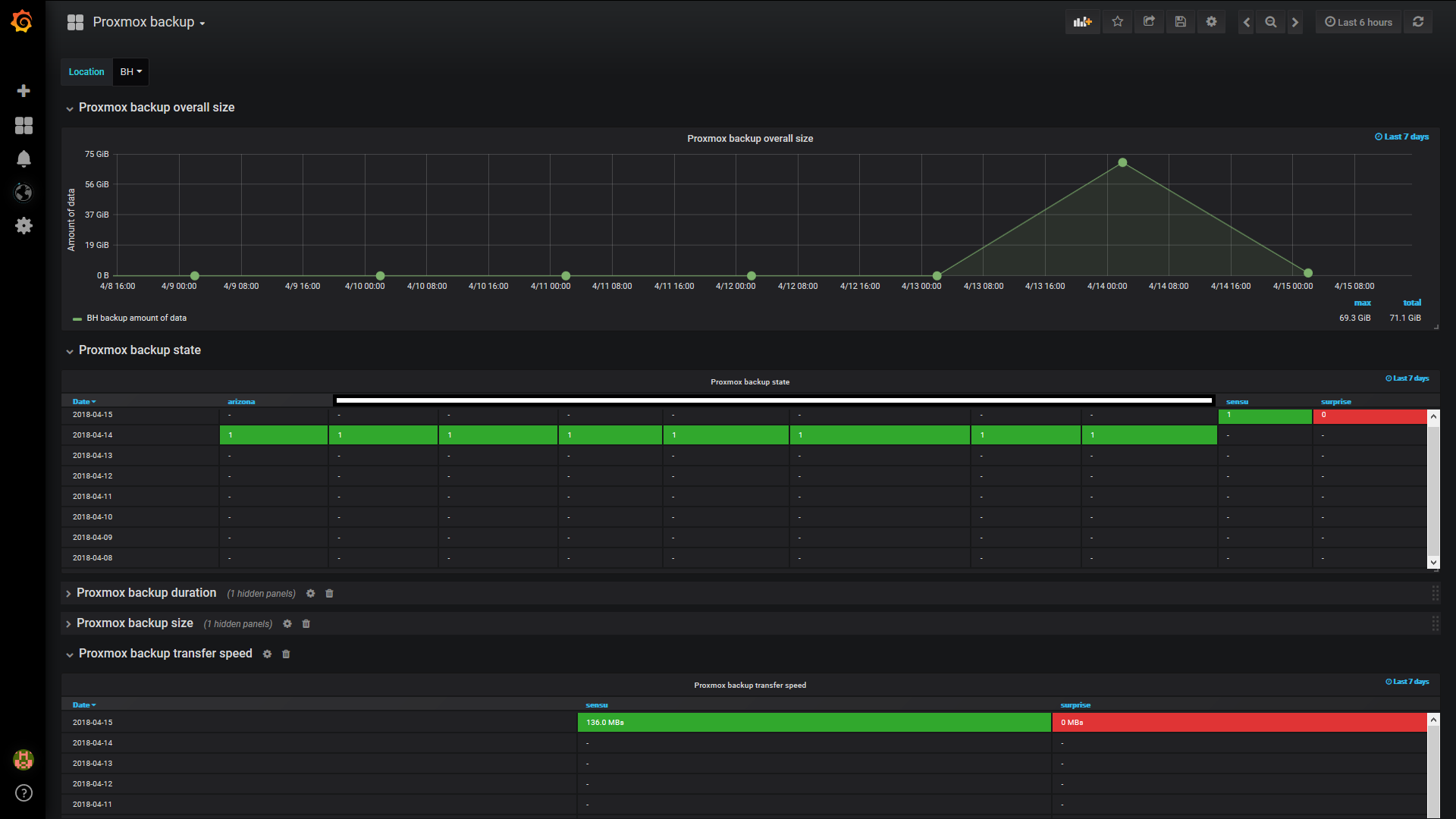Toggle BH backup amount of data legend series
The image size is (1456, 819).
coord(136,318)
